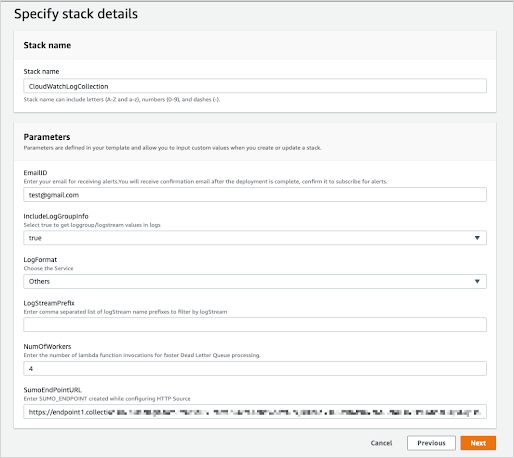Screen dimensions: 514x458
Task: Click the 'LogStreamPrefix' label
Action: click(49, 303)
